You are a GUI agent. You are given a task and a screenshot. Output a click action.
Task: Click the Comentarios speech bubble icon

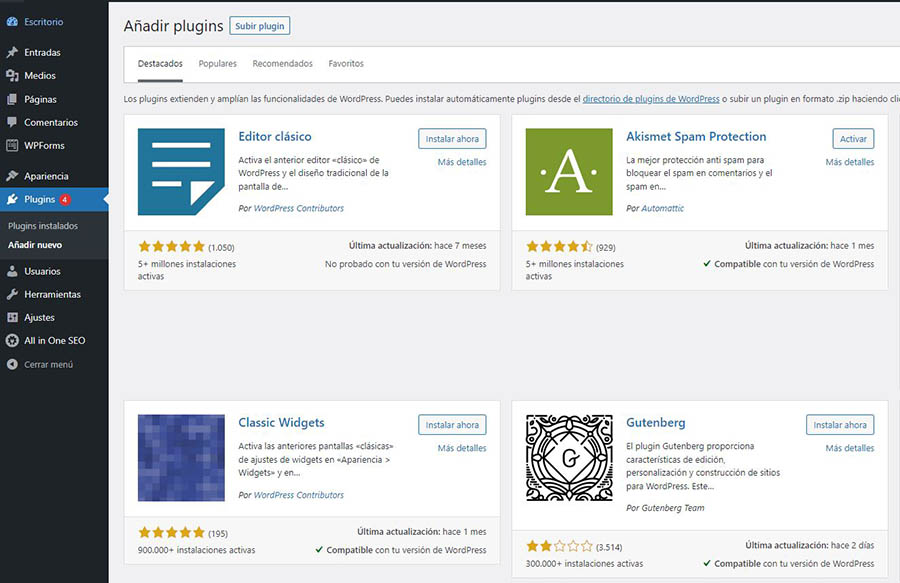click(x=12, y=122)
